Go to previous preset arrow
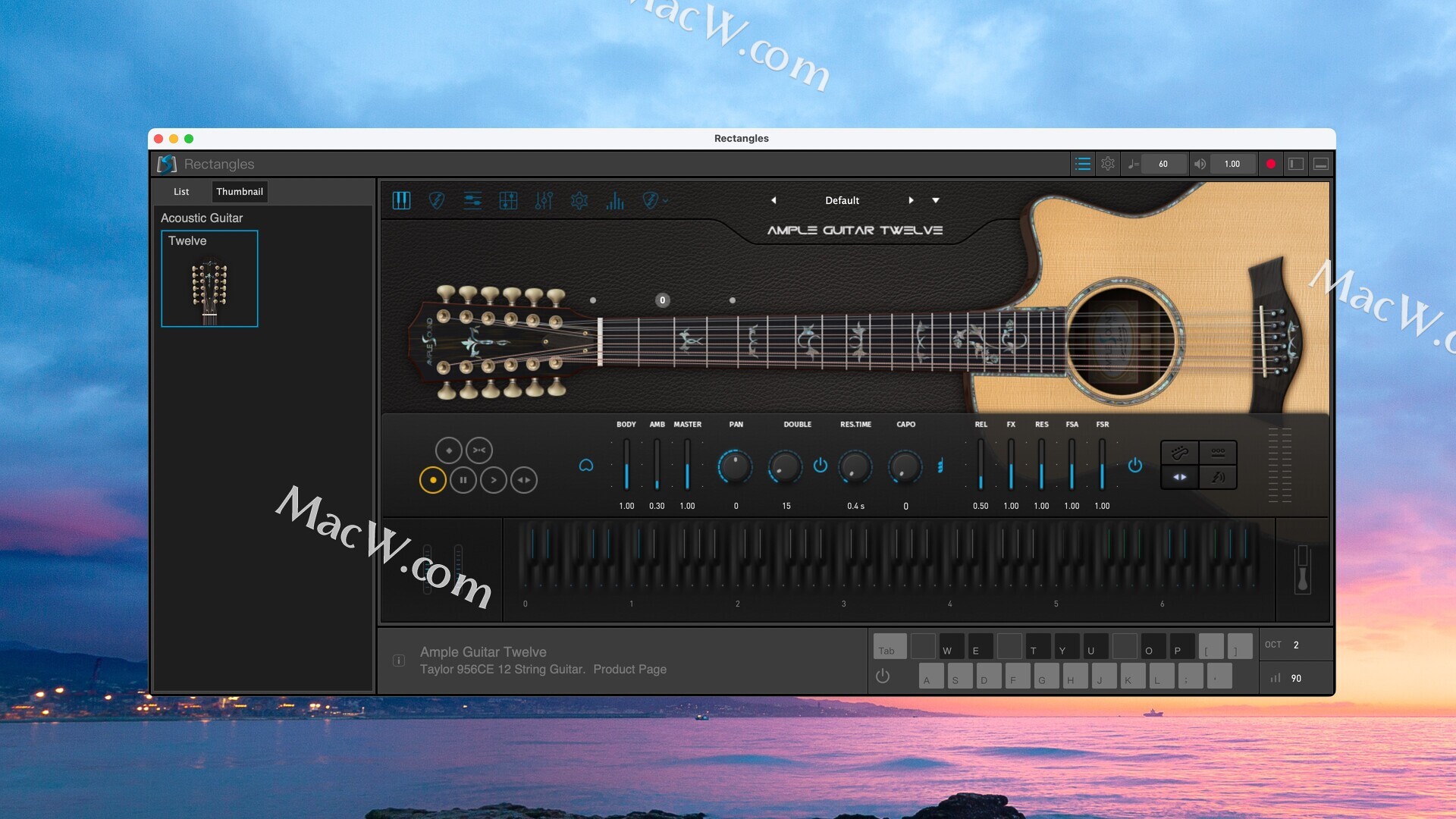 773,200
